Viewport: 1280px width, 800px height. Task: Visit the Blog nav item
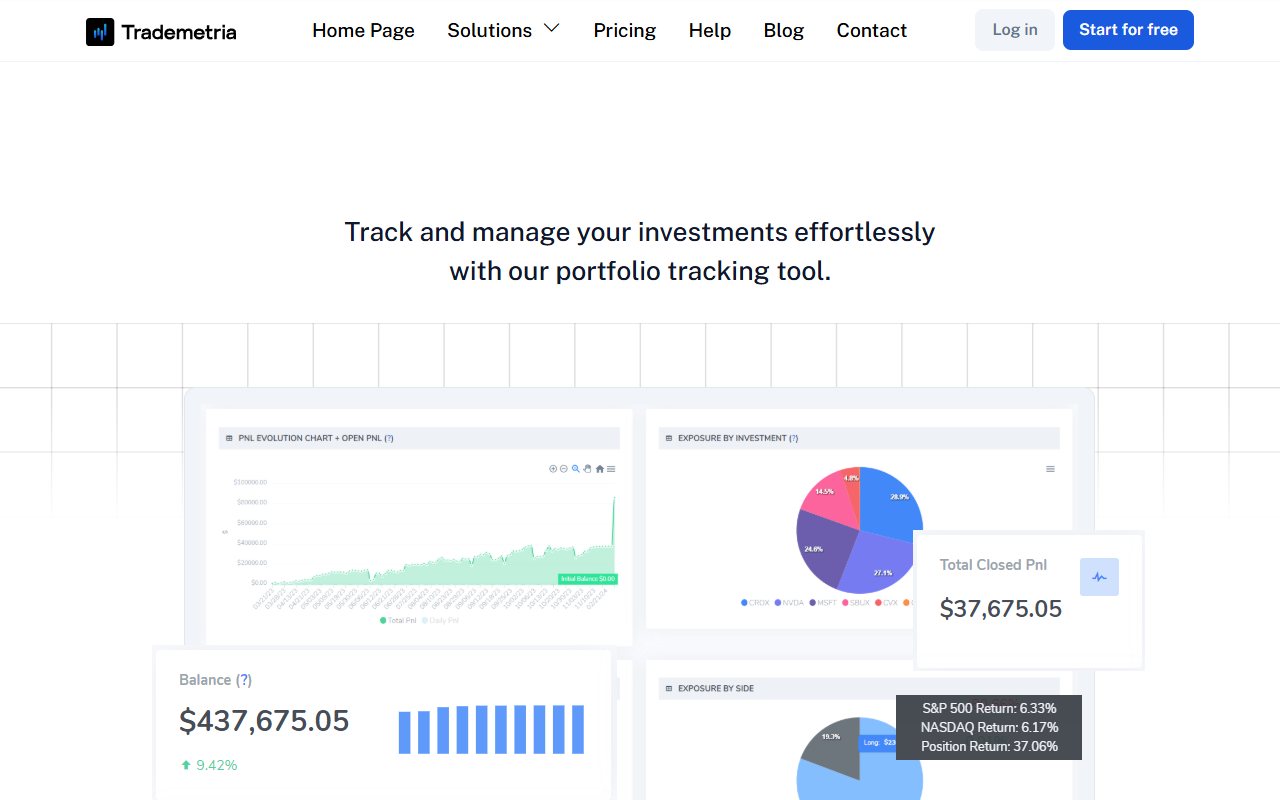[784, 30]
